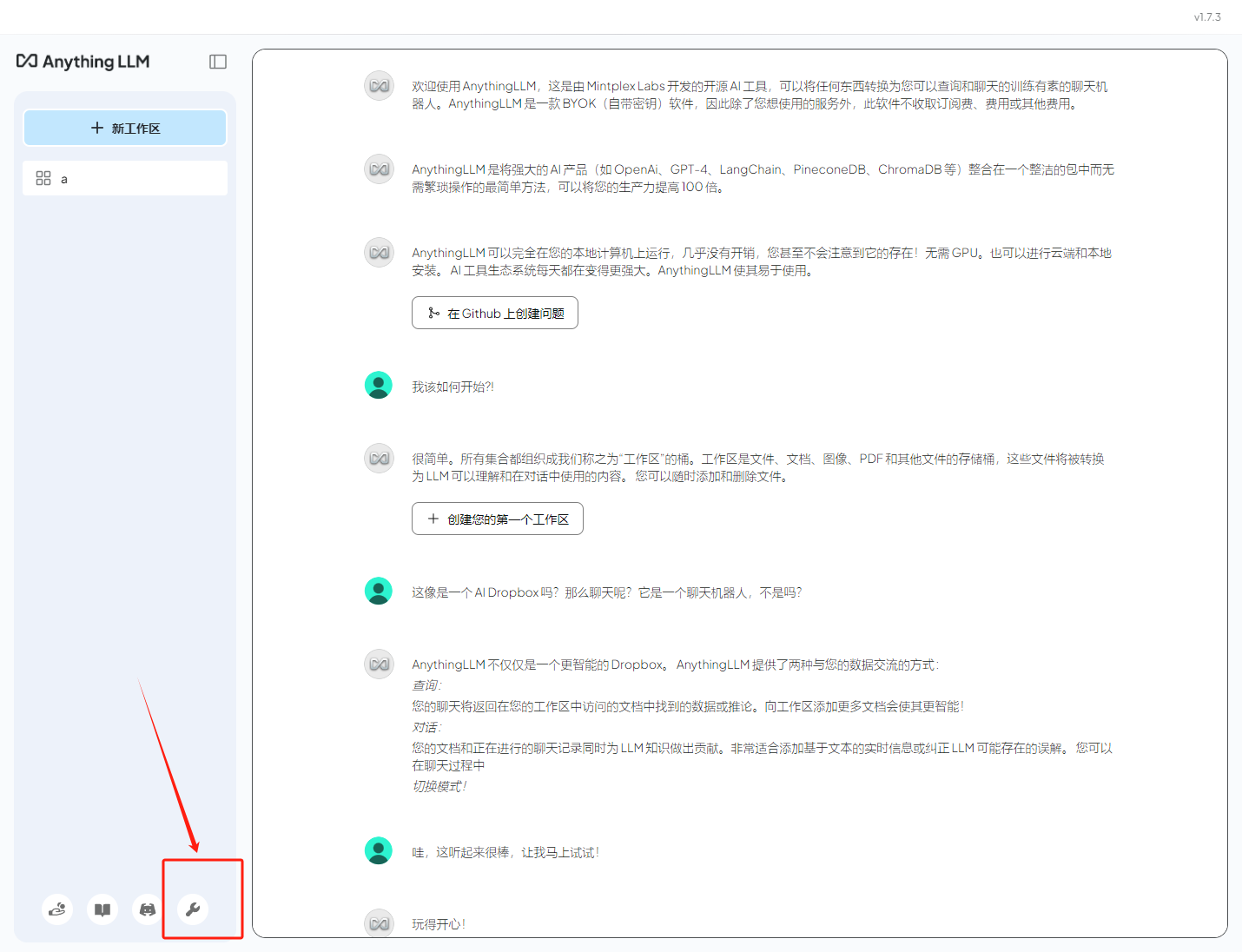Open settings with the wrench icon
The image size is (1242, 952).
click(x=193, y=909)
